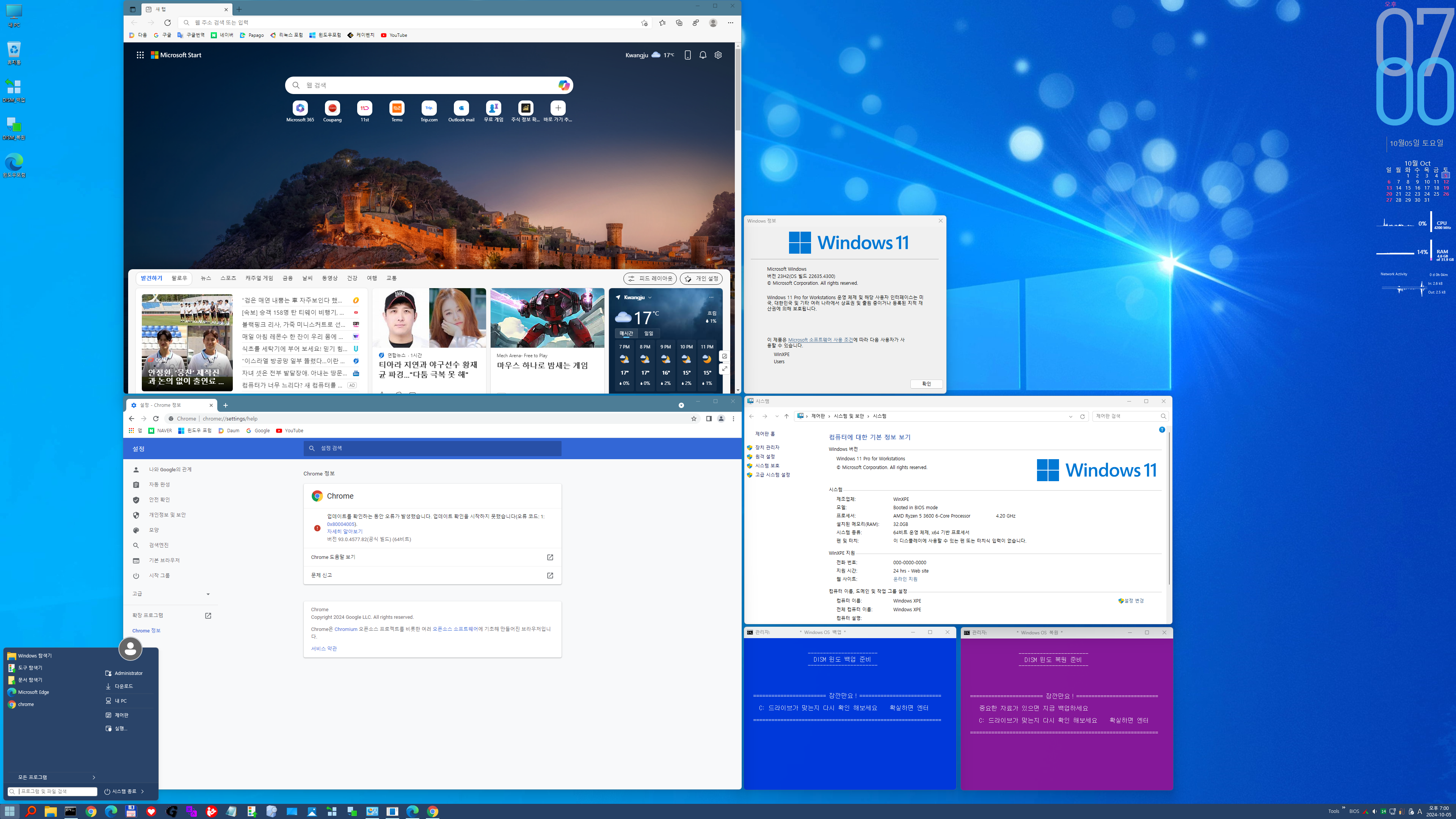Open Chrome three-dot menu

point(733,419)
